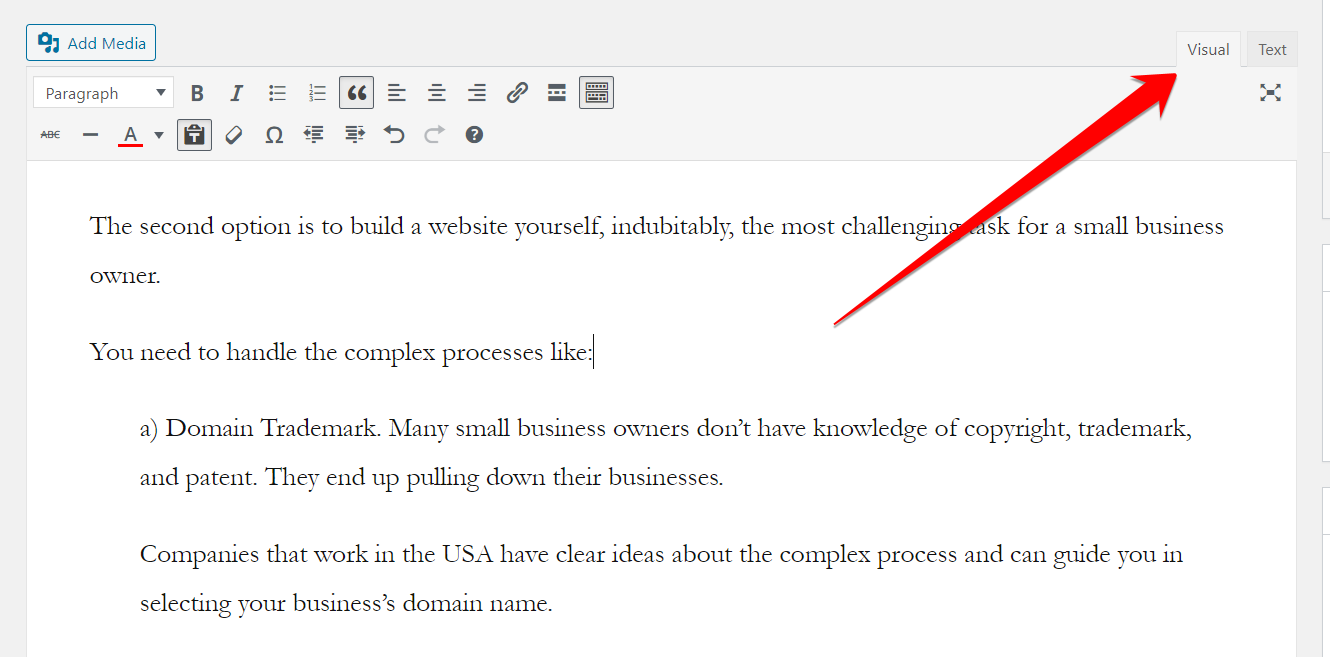Image resolution: width=1330 pixels, height=657 pixels.
Task: Toggle the toolbar kitchen sink
Action: [x=596, y=93]
